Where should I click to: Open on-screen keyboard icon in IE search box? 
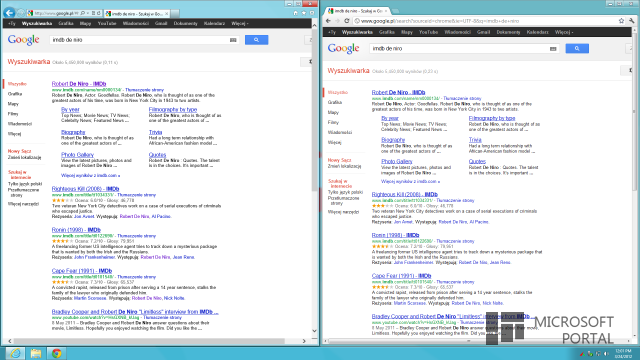[x=233, y=40]
